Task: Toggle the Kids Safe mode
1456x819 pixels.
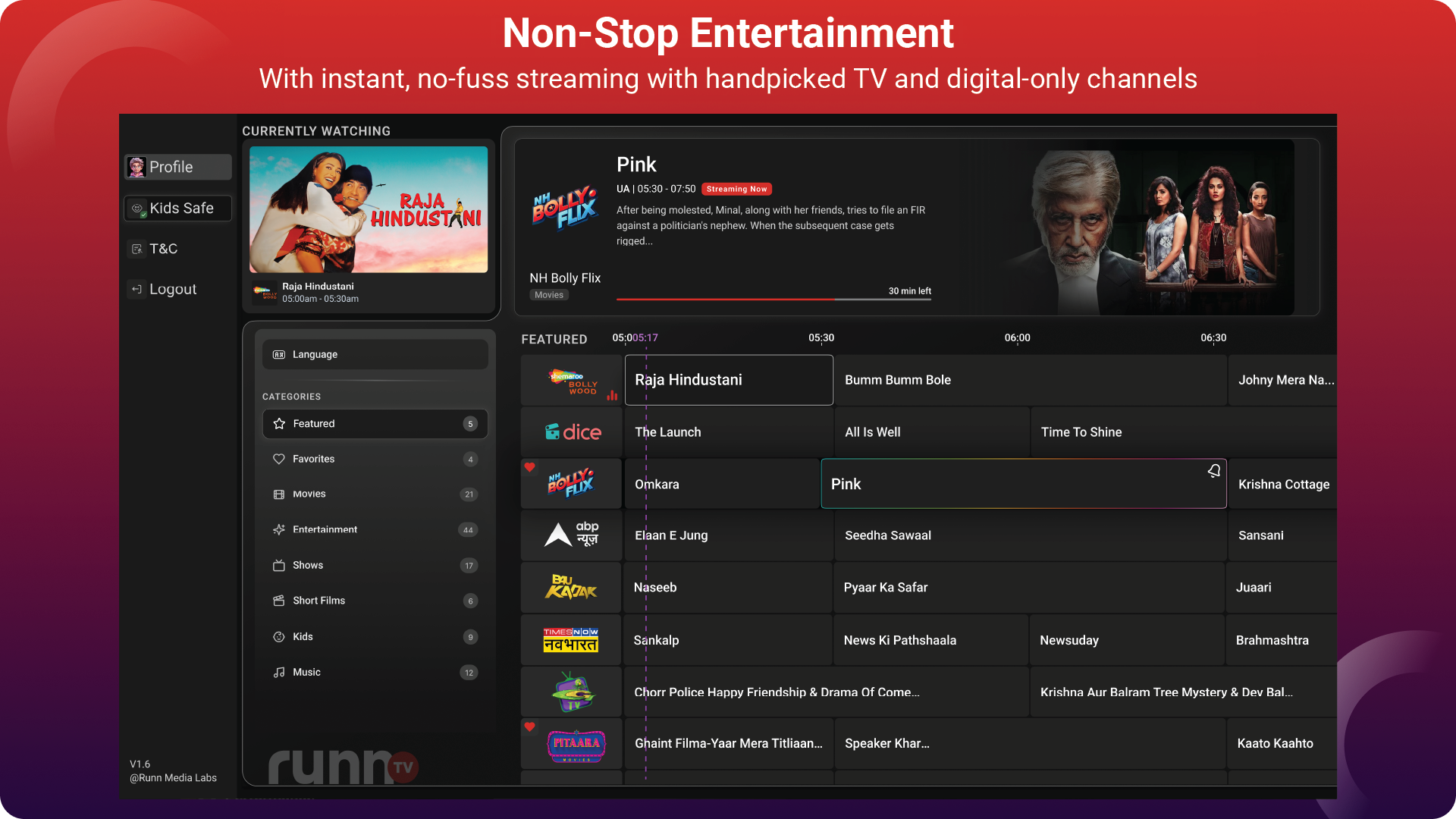Action: [177, 208]
